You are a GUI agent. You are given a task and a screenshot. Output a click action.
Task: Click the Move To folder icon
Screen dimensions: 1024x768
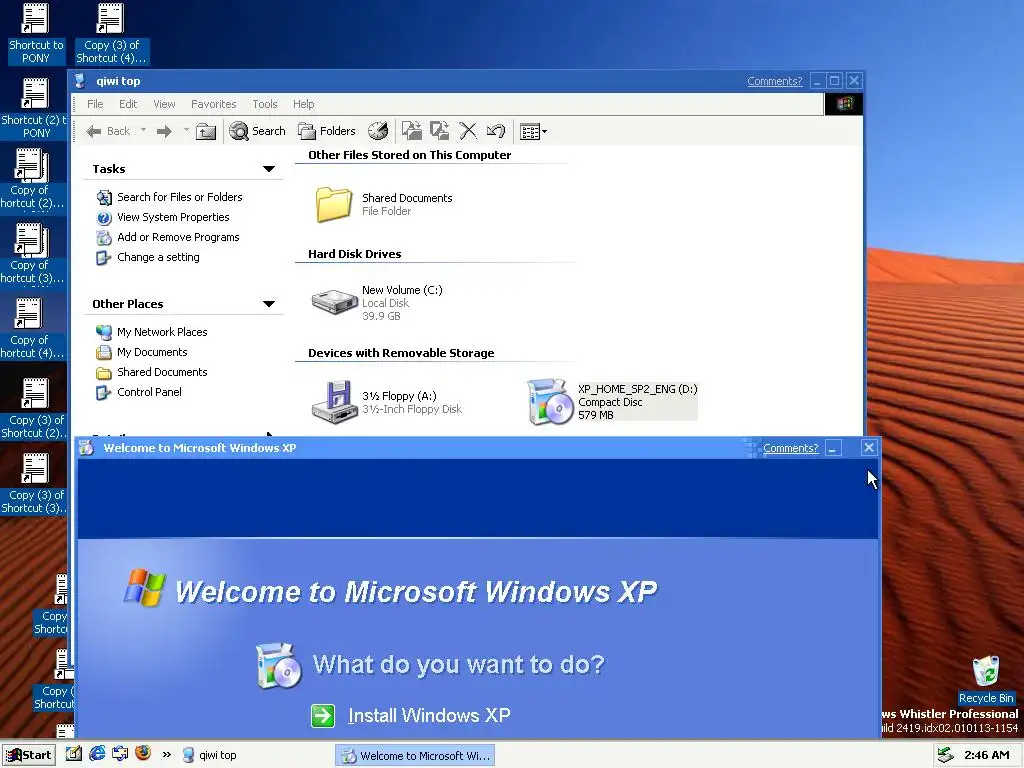(x=411, y=131)
